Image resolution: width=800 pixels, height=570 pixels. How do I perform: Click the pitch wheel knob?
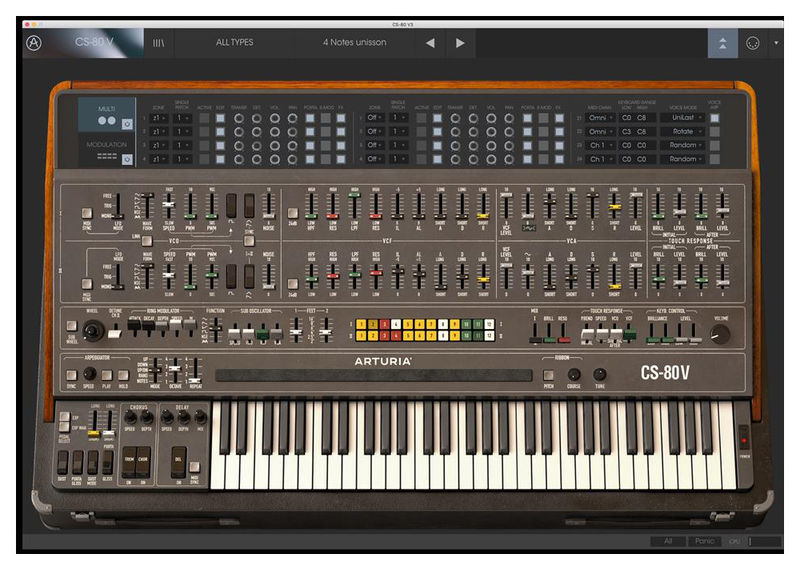pos(92,331)
